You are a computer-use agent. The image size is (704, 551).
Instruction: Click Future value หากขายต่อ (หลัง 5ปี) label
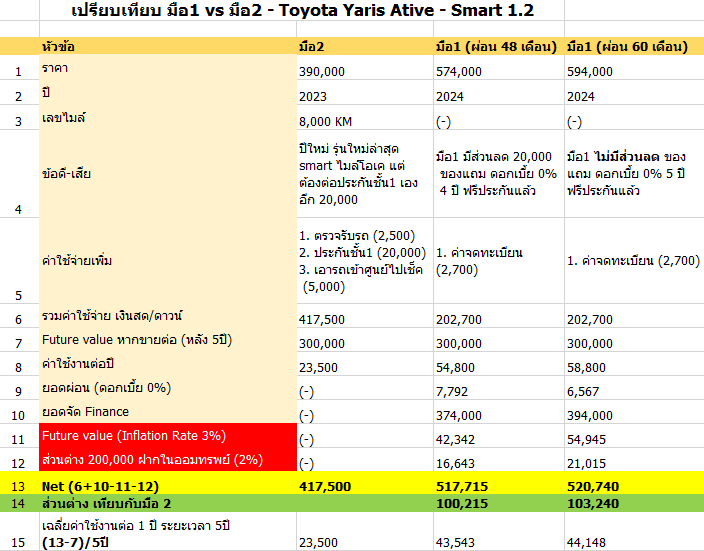[x=168, y=340]
